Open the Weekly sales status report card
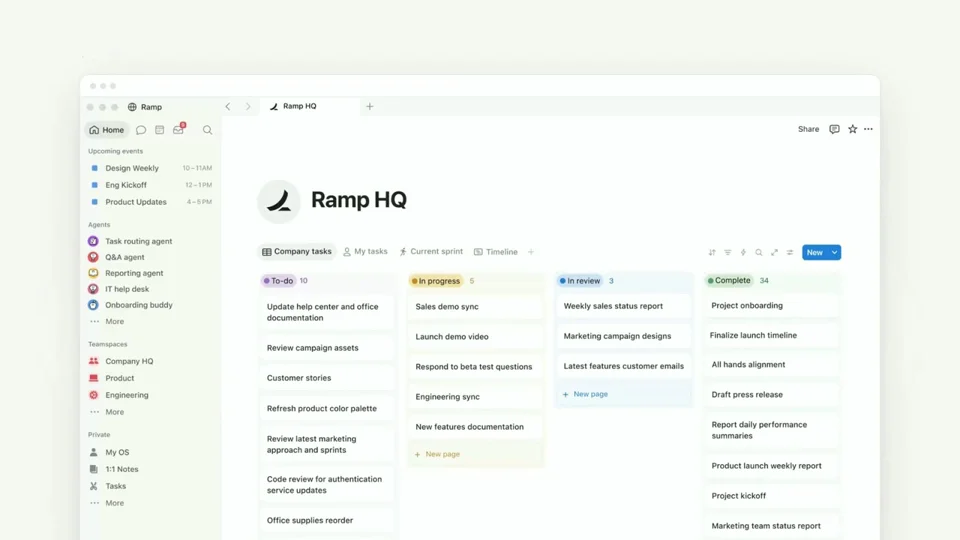Image resolution: width=960 pixels, height=540 pixels. point(623,306)
